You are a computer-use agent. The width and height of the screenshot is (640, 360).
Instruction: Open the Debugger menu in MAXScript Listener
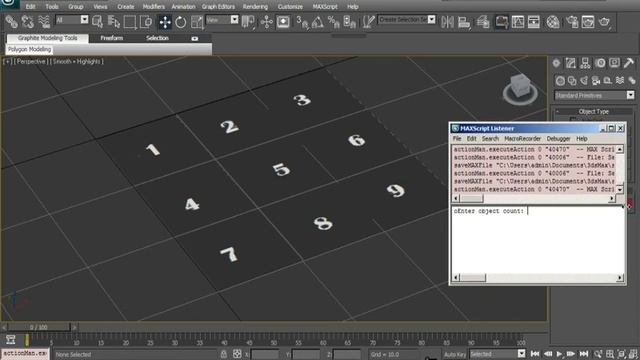click(x=558, y=139)
